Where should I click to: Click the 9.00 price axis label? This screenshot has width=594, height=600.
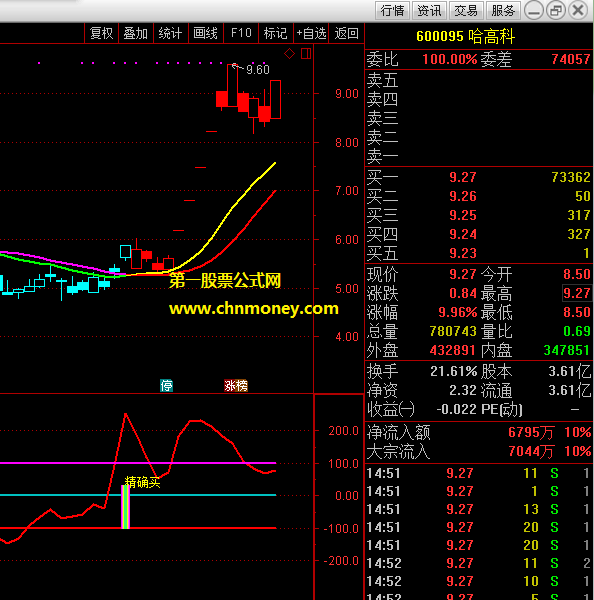pyautogui.click(x=347, y=94)
